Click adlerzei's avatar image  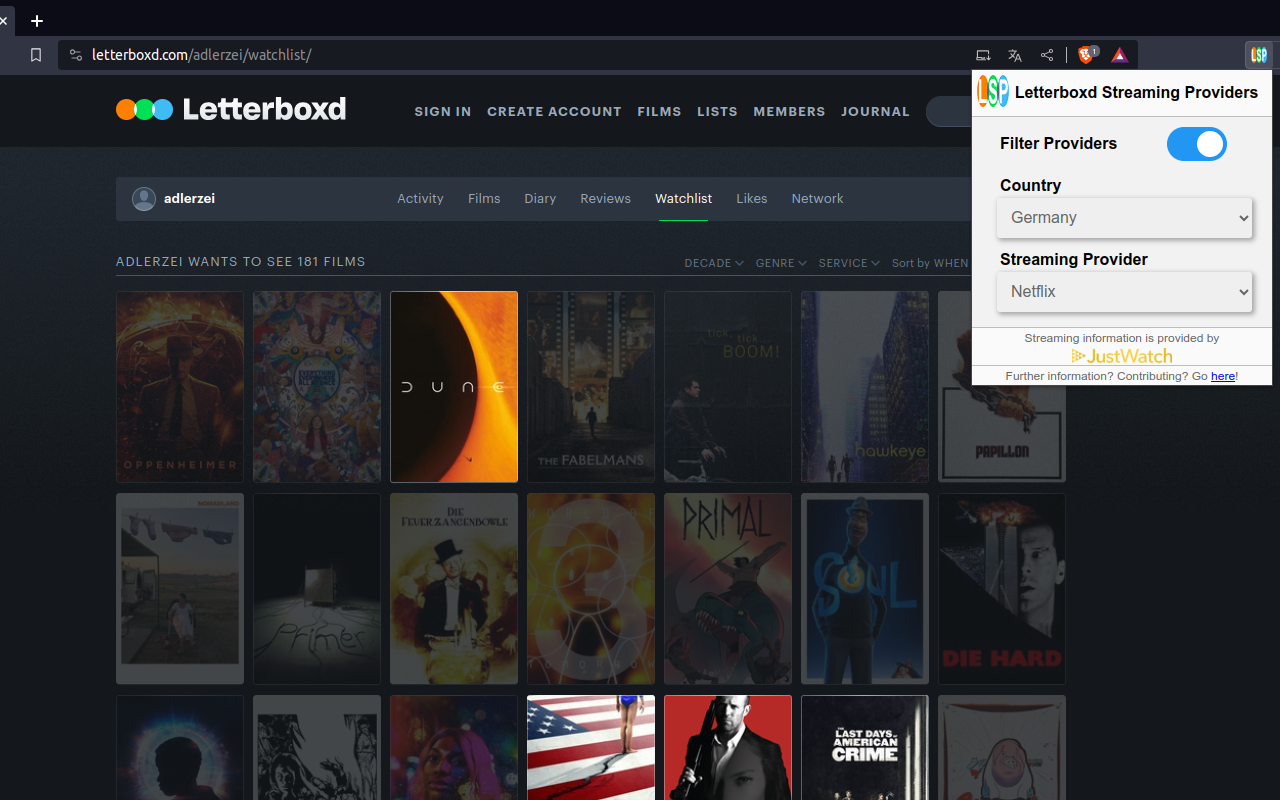point(144,199)
